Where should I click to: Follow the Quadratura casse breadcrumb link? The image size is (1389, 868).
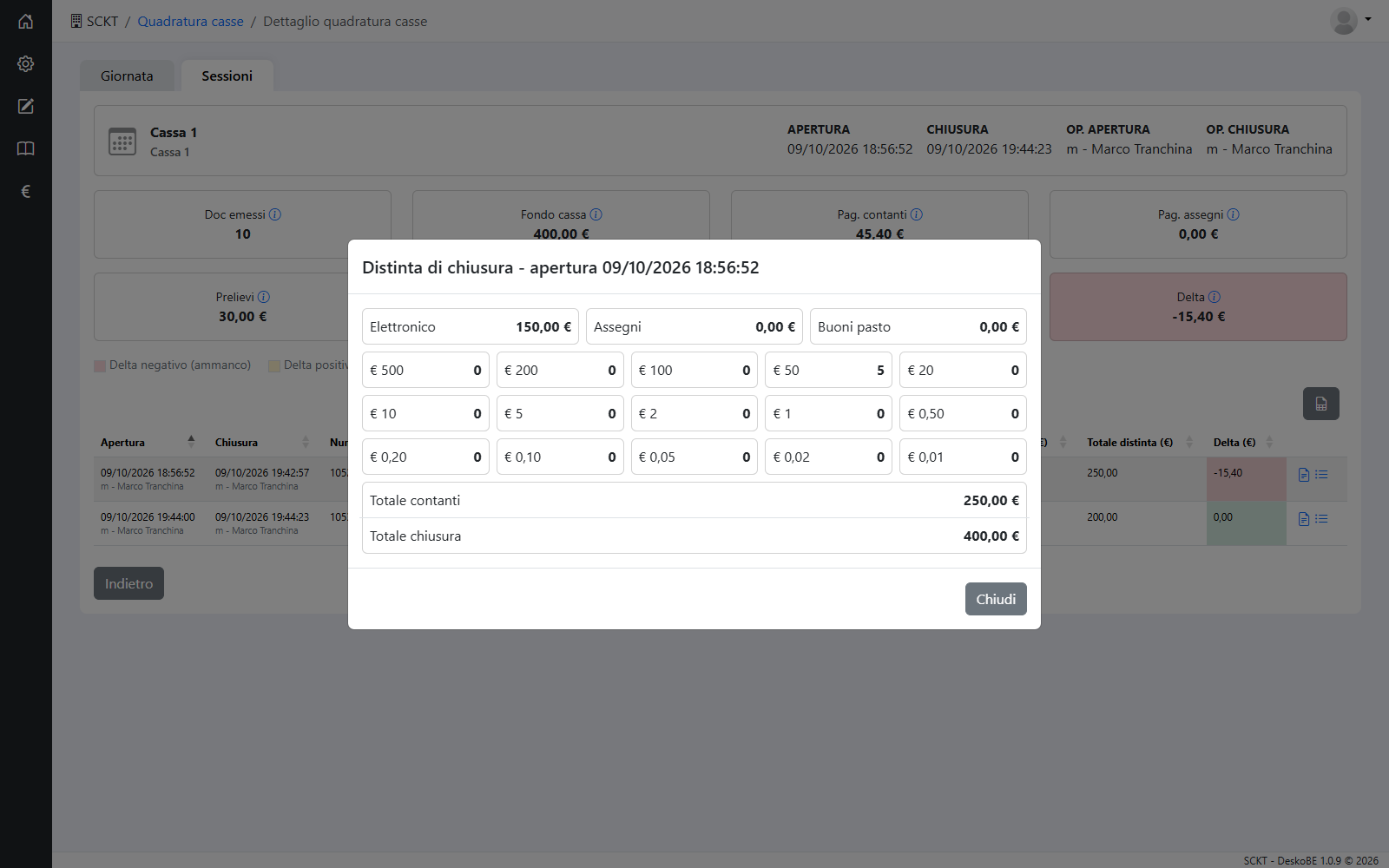pos(190,21)
